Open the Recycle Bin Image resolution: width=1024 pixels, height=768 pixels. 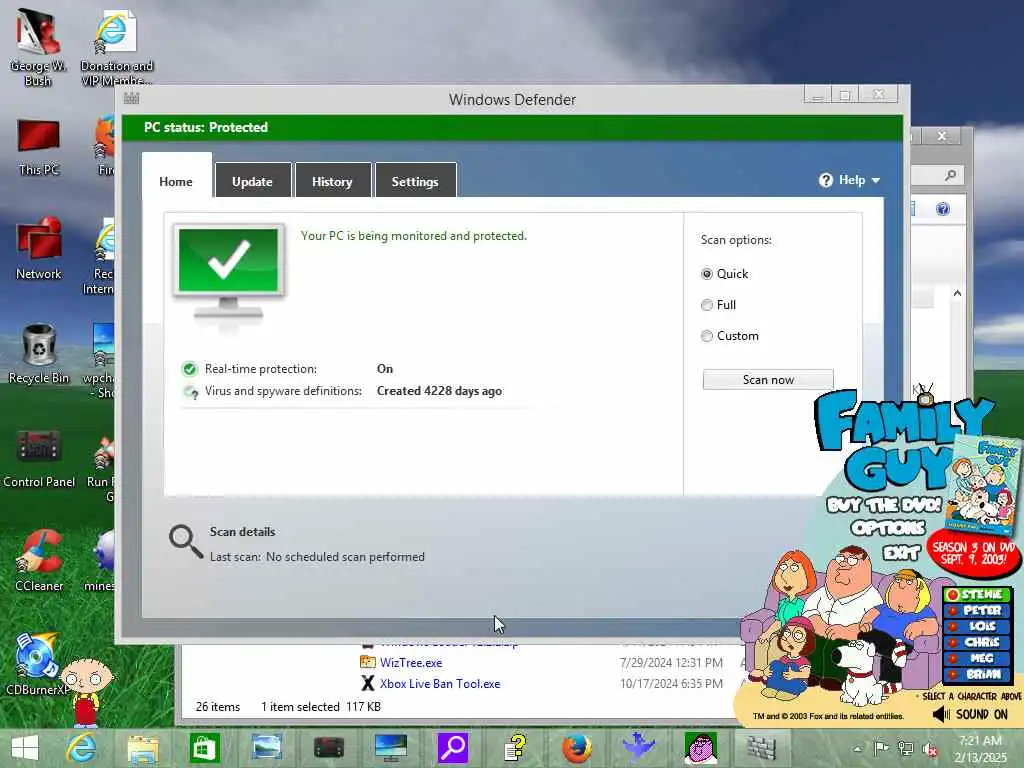(x=39, y=354)
